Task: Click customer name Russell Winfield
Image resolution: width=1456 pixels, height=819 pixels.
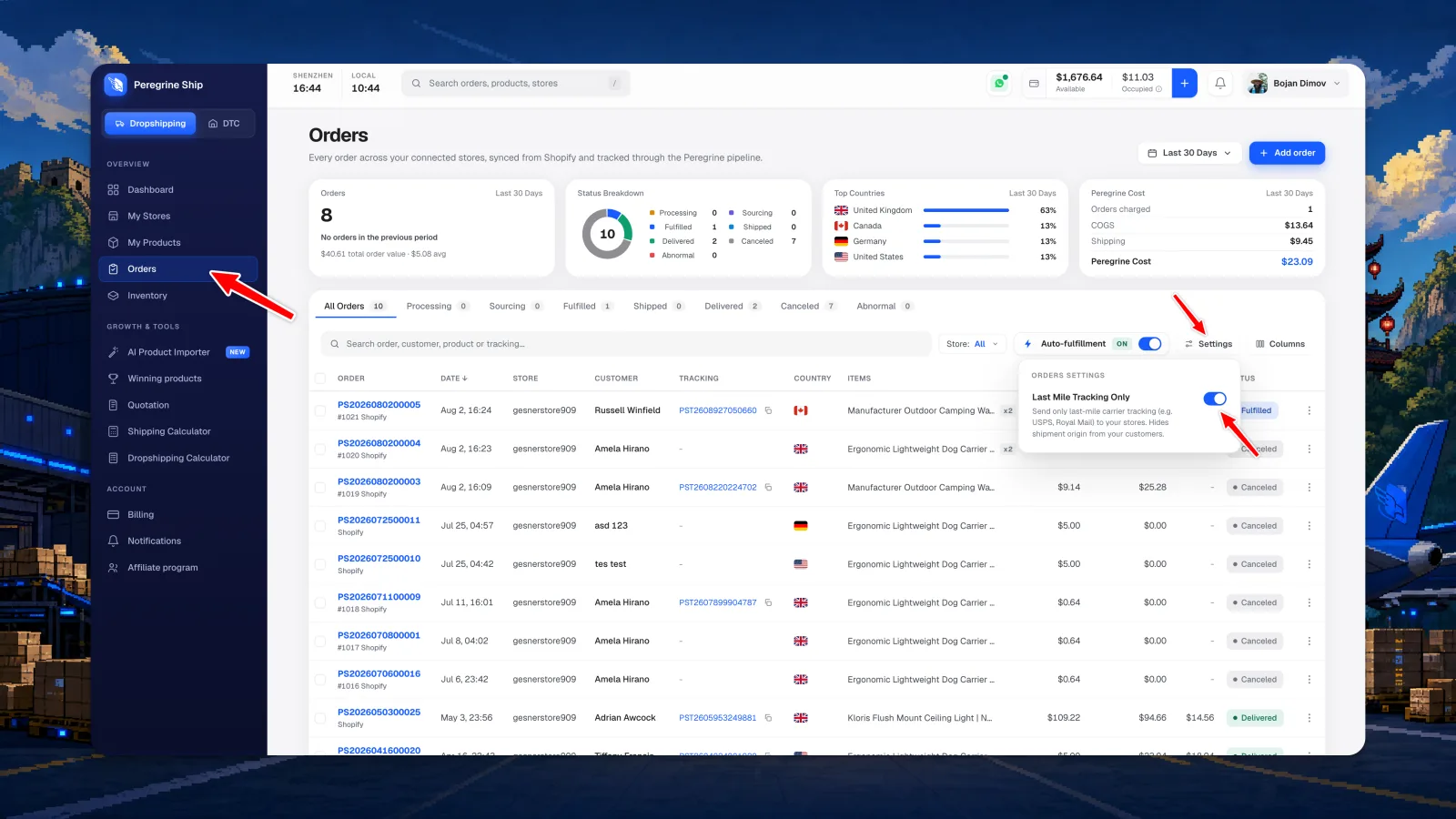Action: tap(627, 410)
